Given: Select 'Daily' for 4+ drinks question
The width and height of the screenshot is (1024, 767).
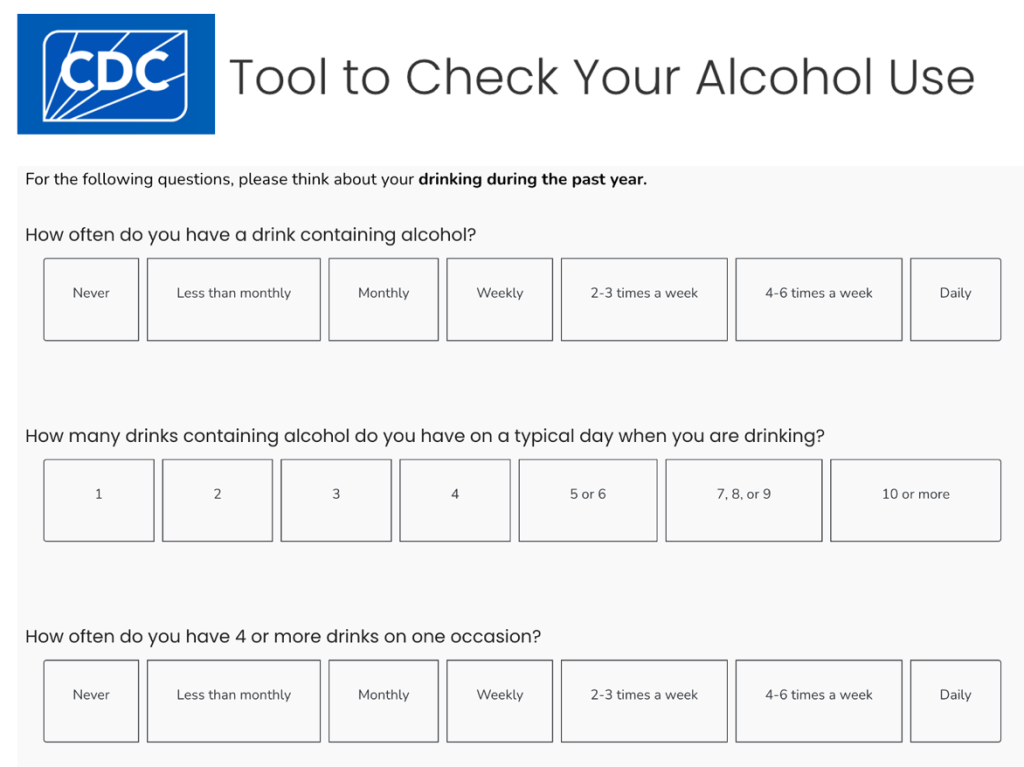Looking at the screenshot, I should [955, 700].
